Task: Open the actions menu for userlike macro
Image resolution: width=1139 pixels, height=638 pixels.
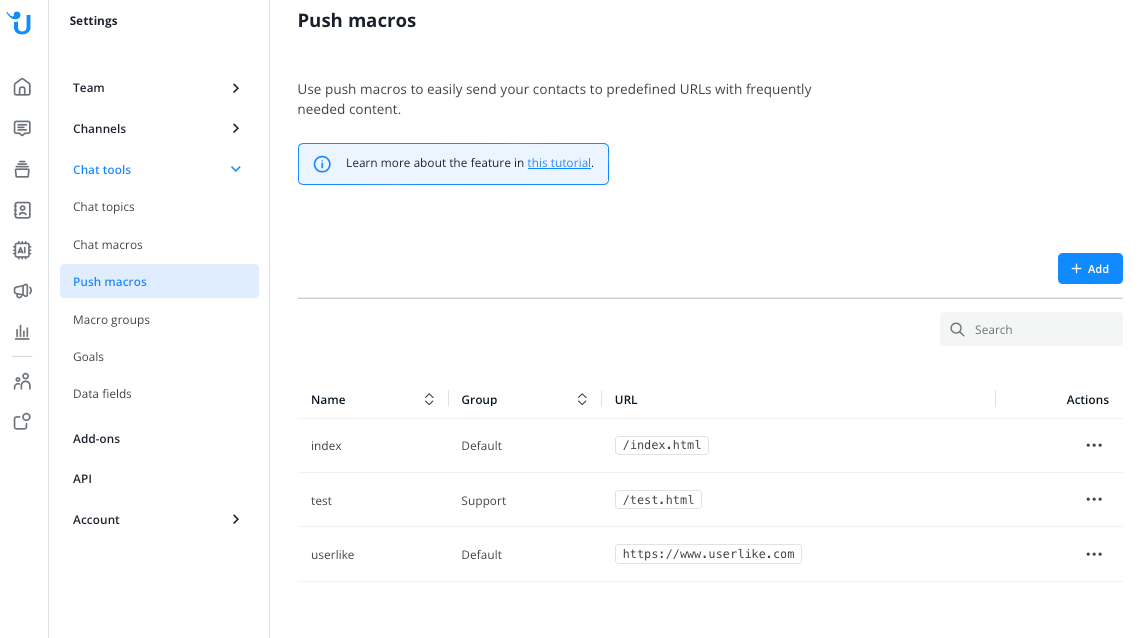Action: 1094,554
